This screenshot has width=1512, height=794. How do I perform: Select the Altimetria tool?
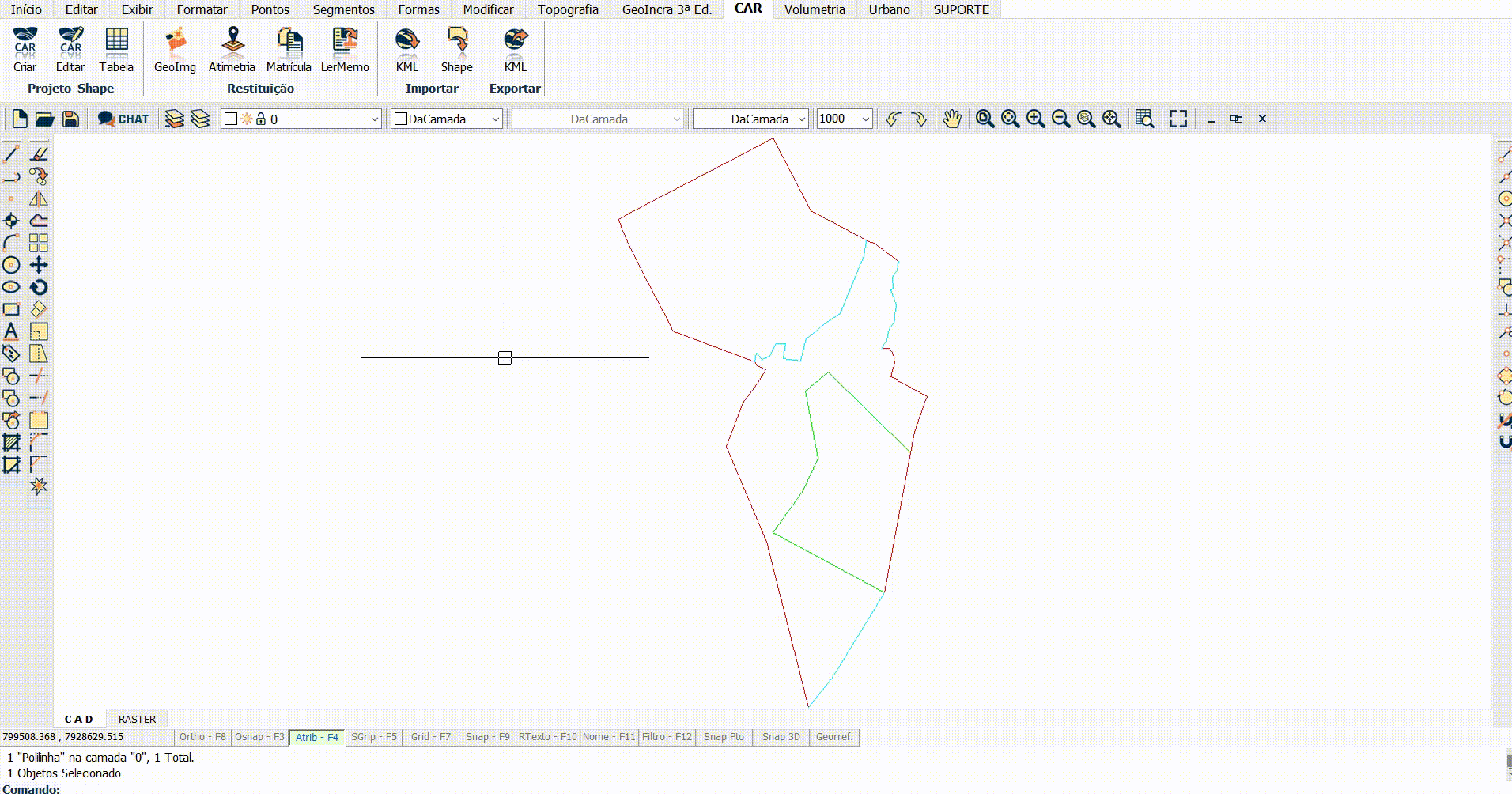[232, 50]
